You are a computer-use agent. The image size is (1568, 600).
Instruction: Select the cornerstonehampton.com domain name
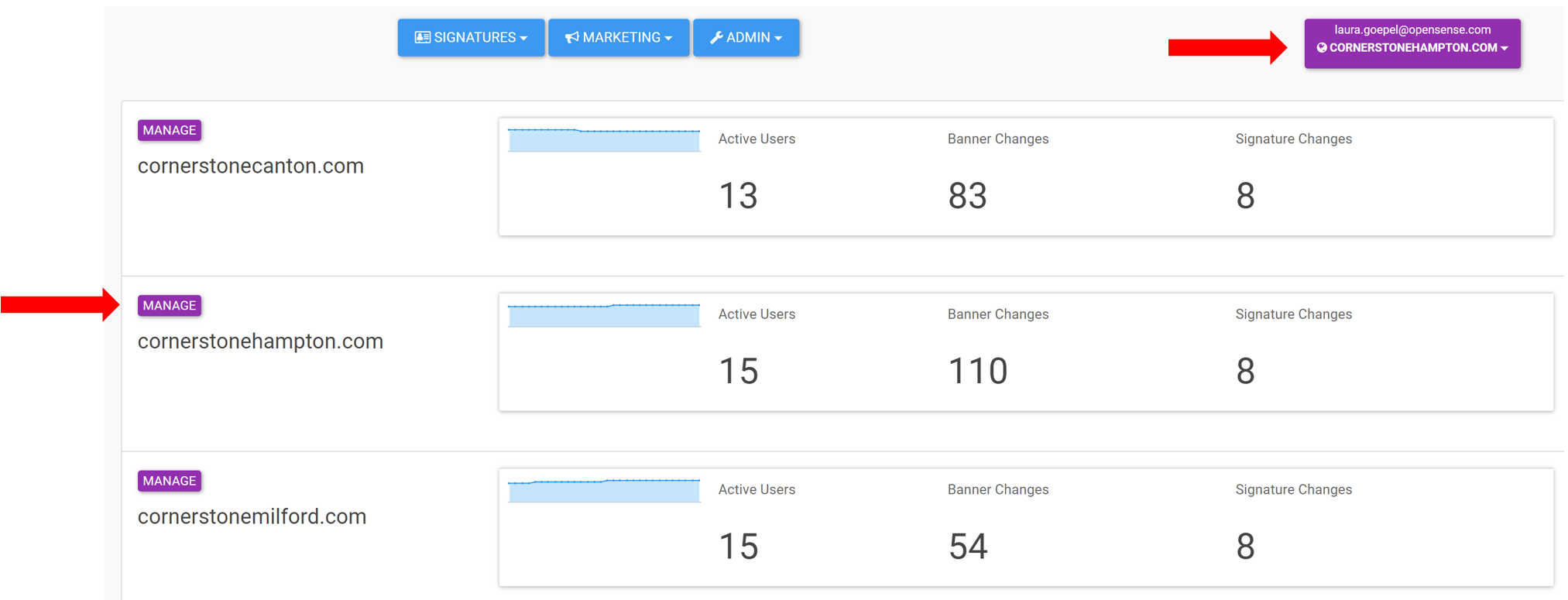260,341
